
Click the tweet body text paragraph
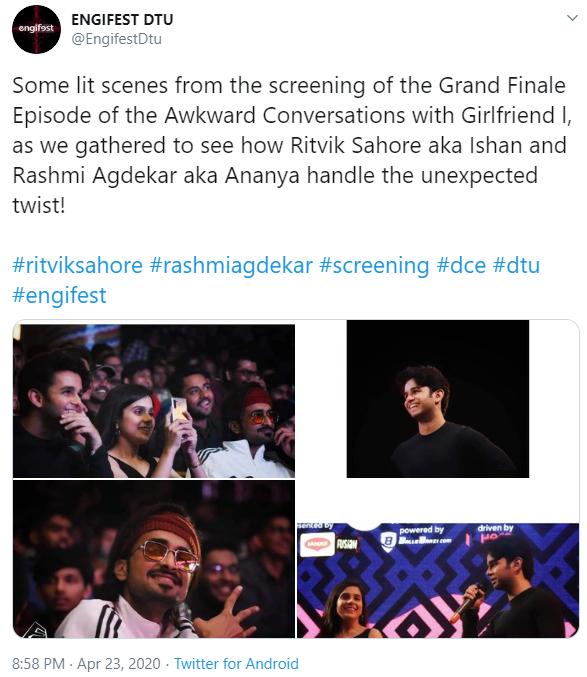point(292,146)
